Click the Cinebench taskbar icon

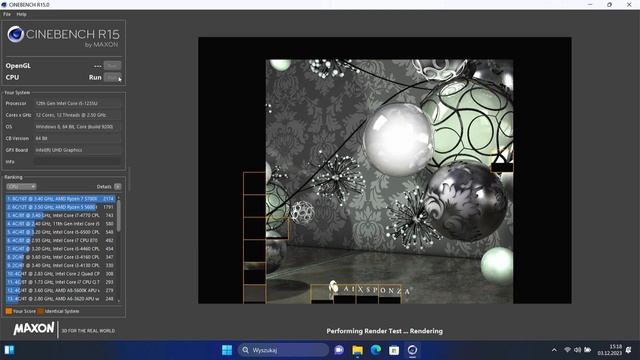coord(412,350)
